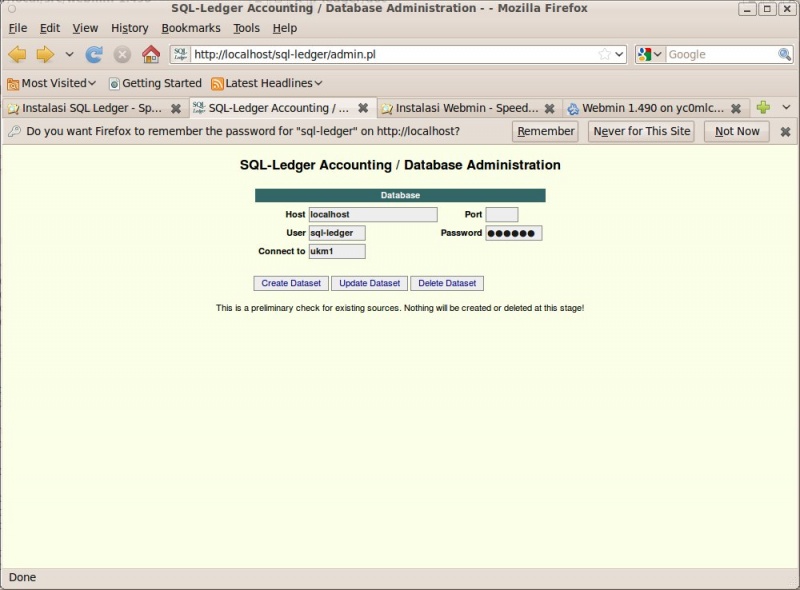The image size is (800, 590).
Task: Open a new tab with the green plus icon
Action: [764, 106]
